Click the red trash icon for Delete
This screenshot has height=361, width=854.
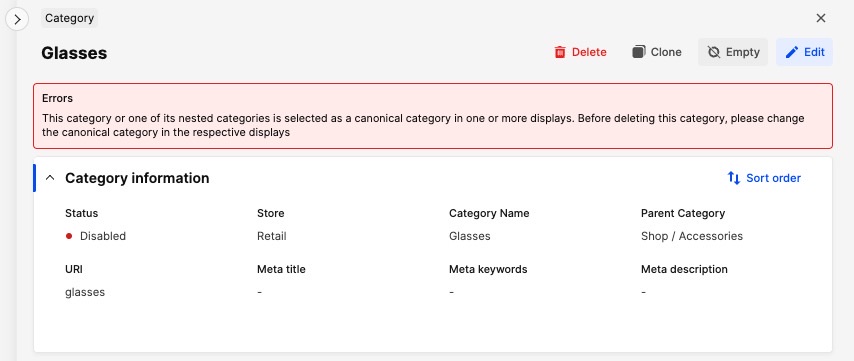tap(560, 52)
